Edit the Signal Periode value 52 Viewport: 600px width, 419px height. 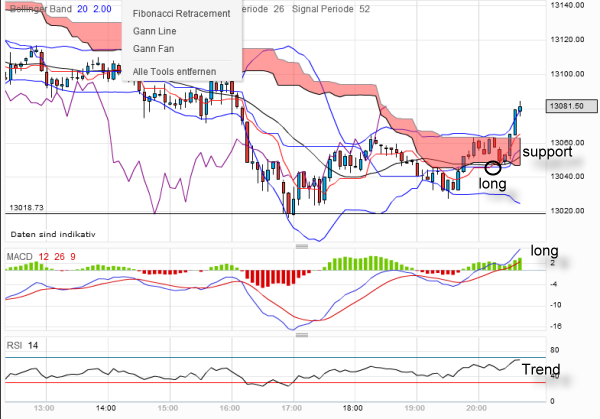365,9
